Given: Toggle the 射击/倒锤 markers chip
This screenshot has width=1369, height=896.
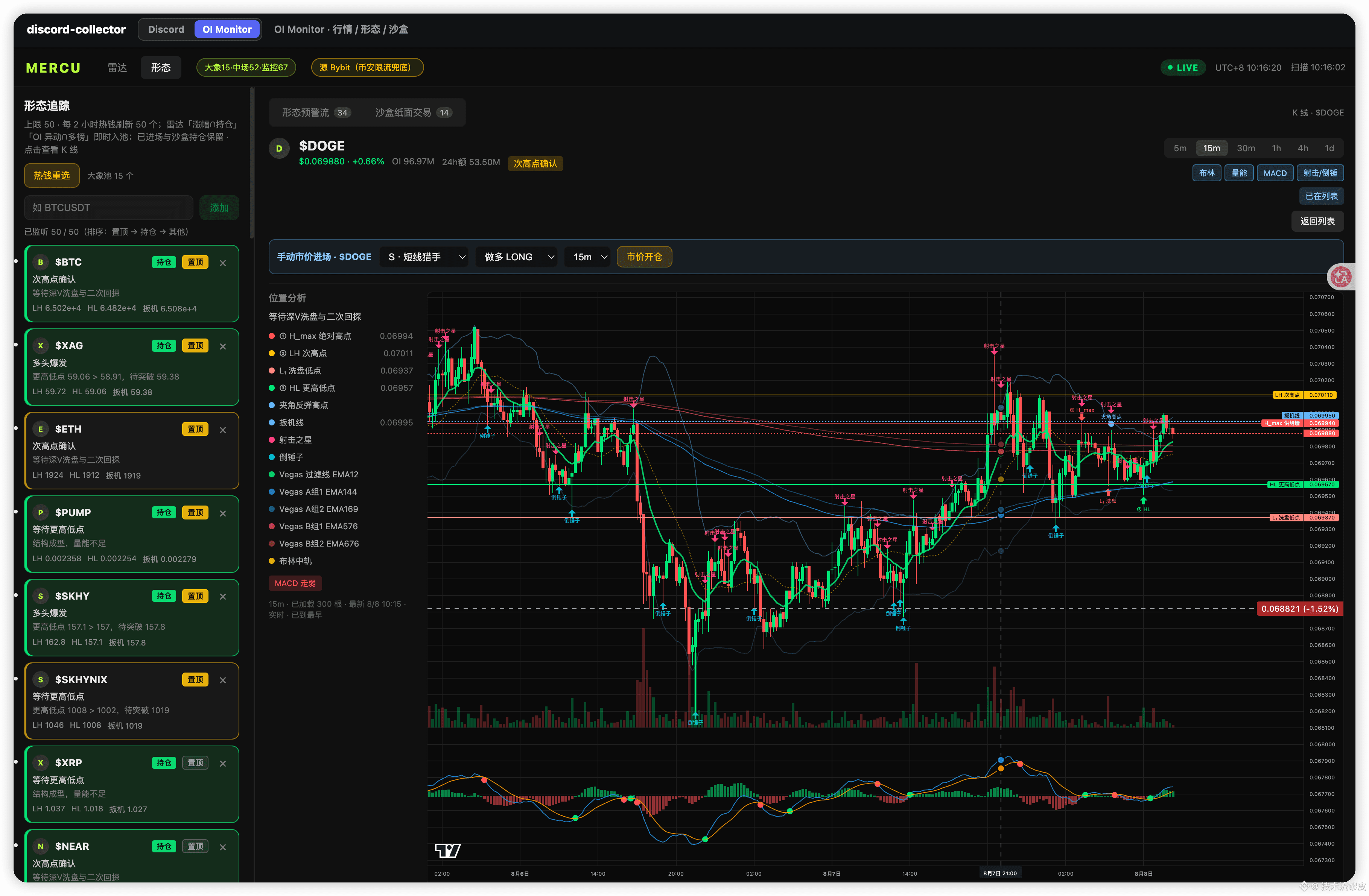Looking at the screenshot, I should tap(1320, 173).
